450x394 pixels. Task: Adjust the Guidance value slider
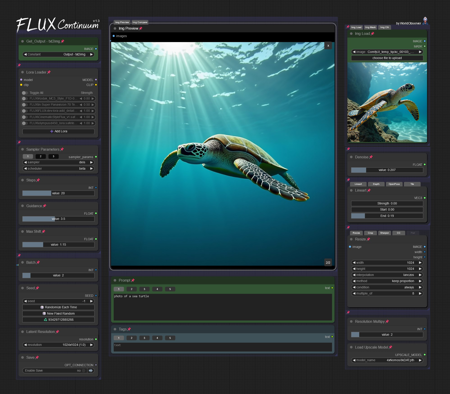click(58, 219)
